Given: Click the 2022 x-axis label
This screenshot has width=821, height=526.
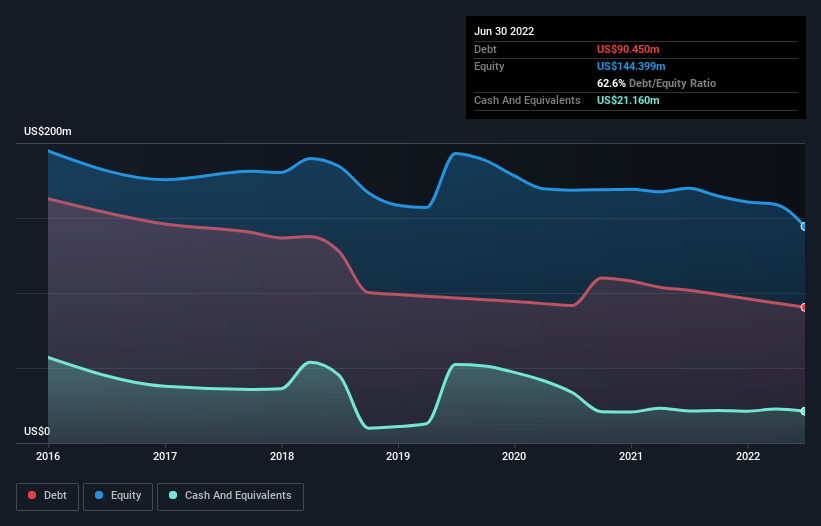Looking at the screenshot, I should (748, 456).
